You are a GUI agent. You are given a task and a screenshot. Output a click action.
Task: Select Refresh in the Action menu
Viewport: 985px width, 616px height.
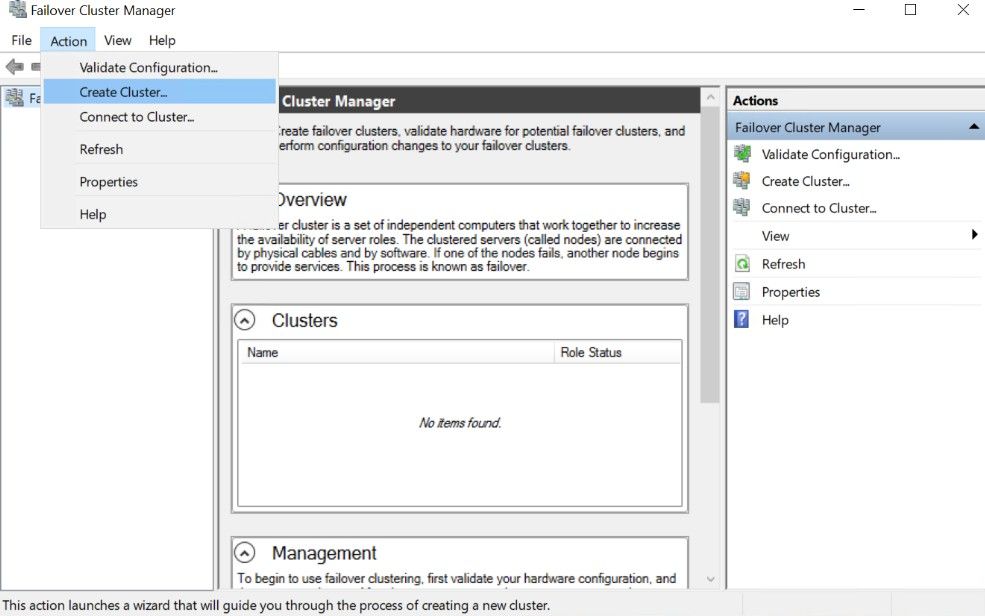tap(160, 149)
